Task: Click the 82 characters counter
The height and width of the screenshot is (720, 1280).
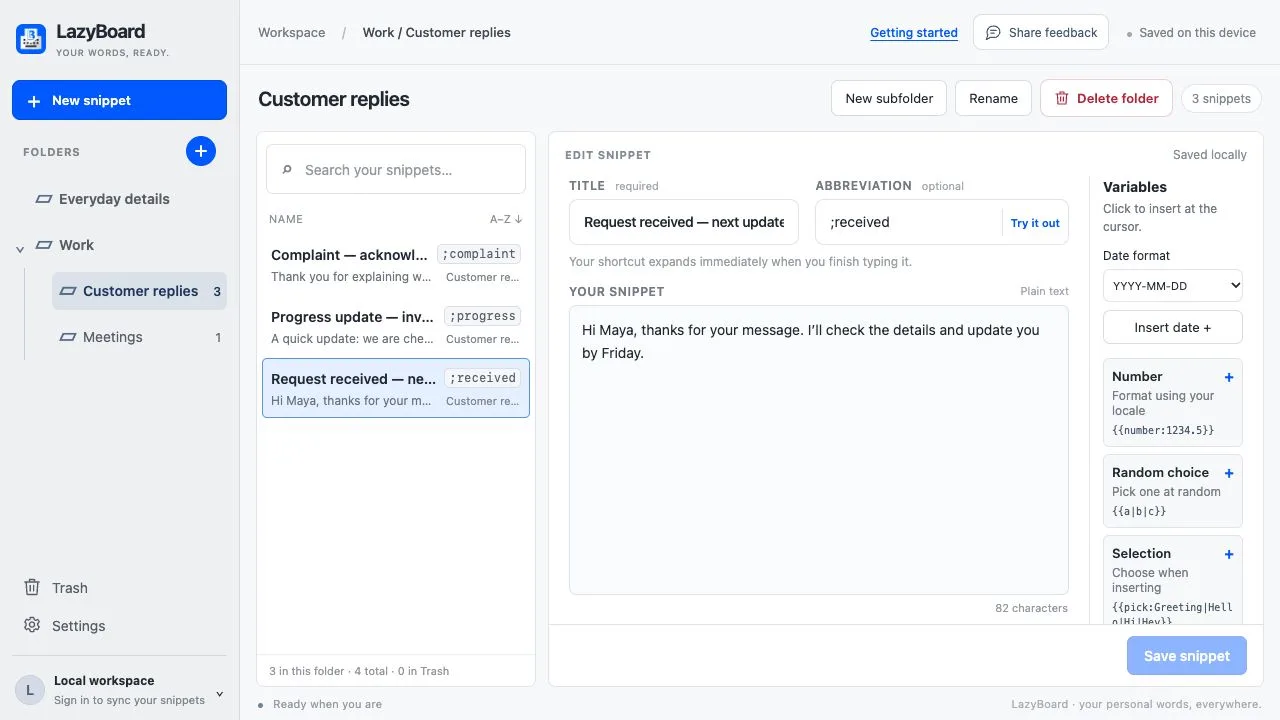Action: point(1031,608)
